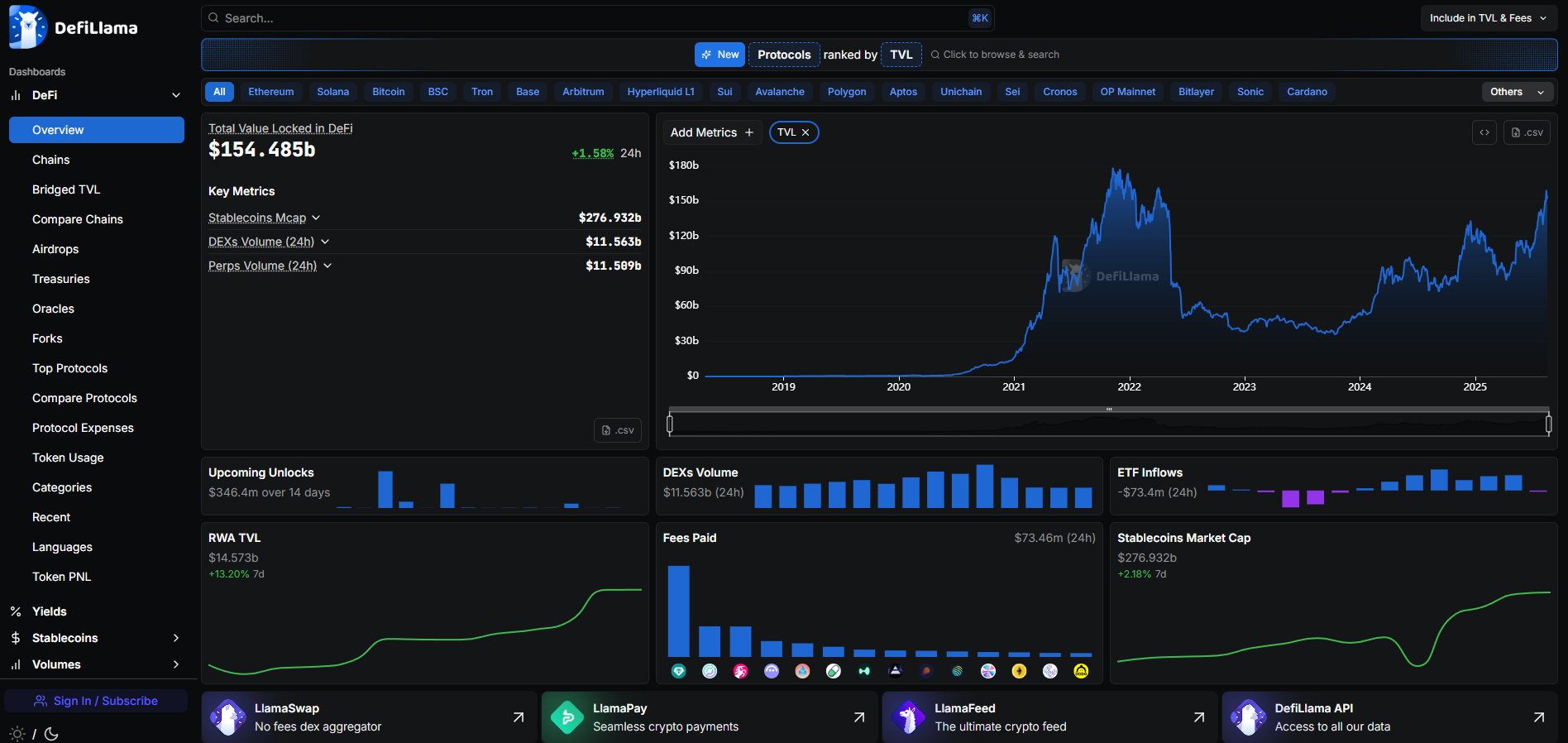
Task: Filter by Bitcoin chain
Action: pyautogui.click(x=389, y=92)
